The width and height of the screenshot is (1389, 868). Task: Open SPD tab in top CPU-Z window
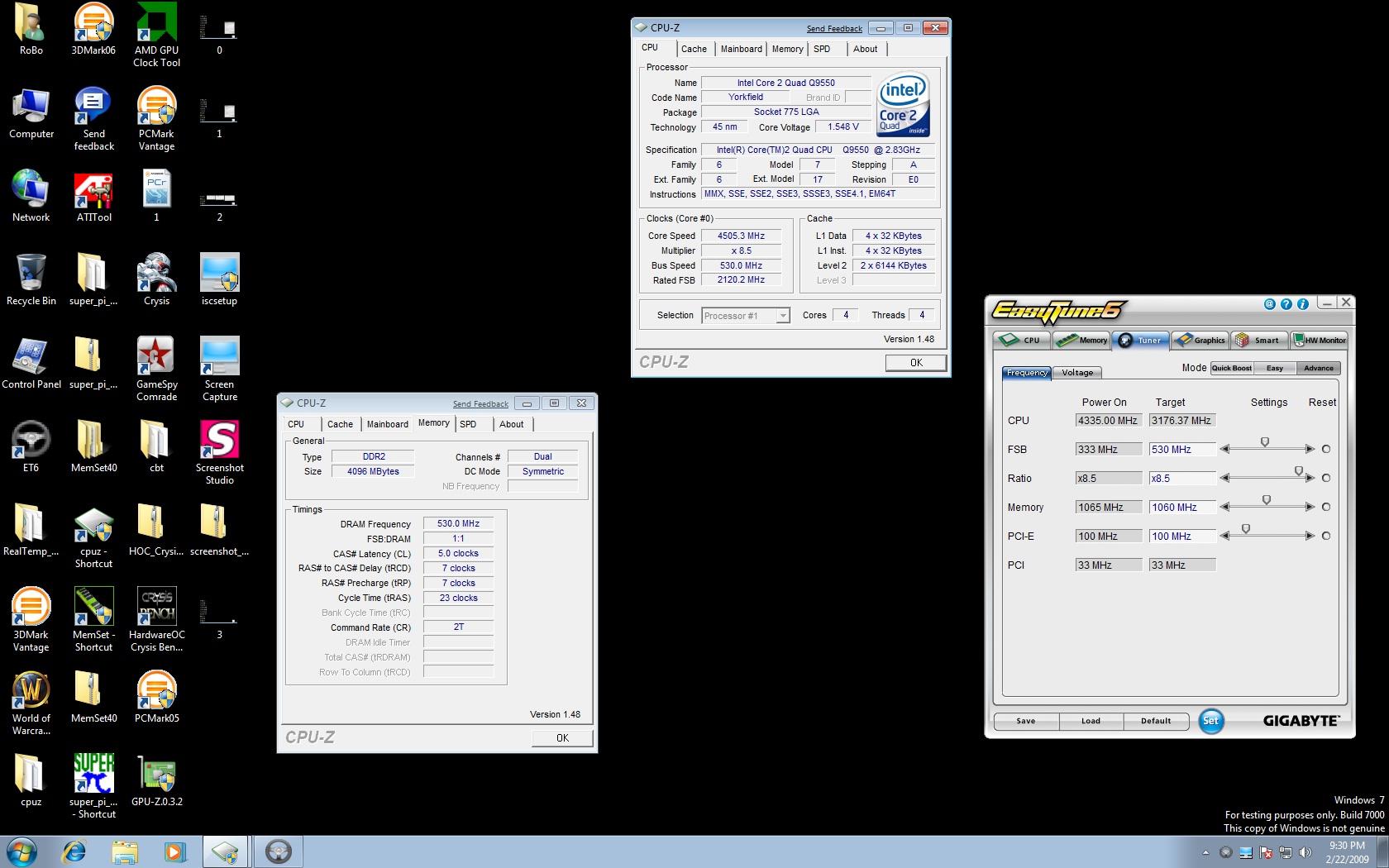[x=822, y=49]
